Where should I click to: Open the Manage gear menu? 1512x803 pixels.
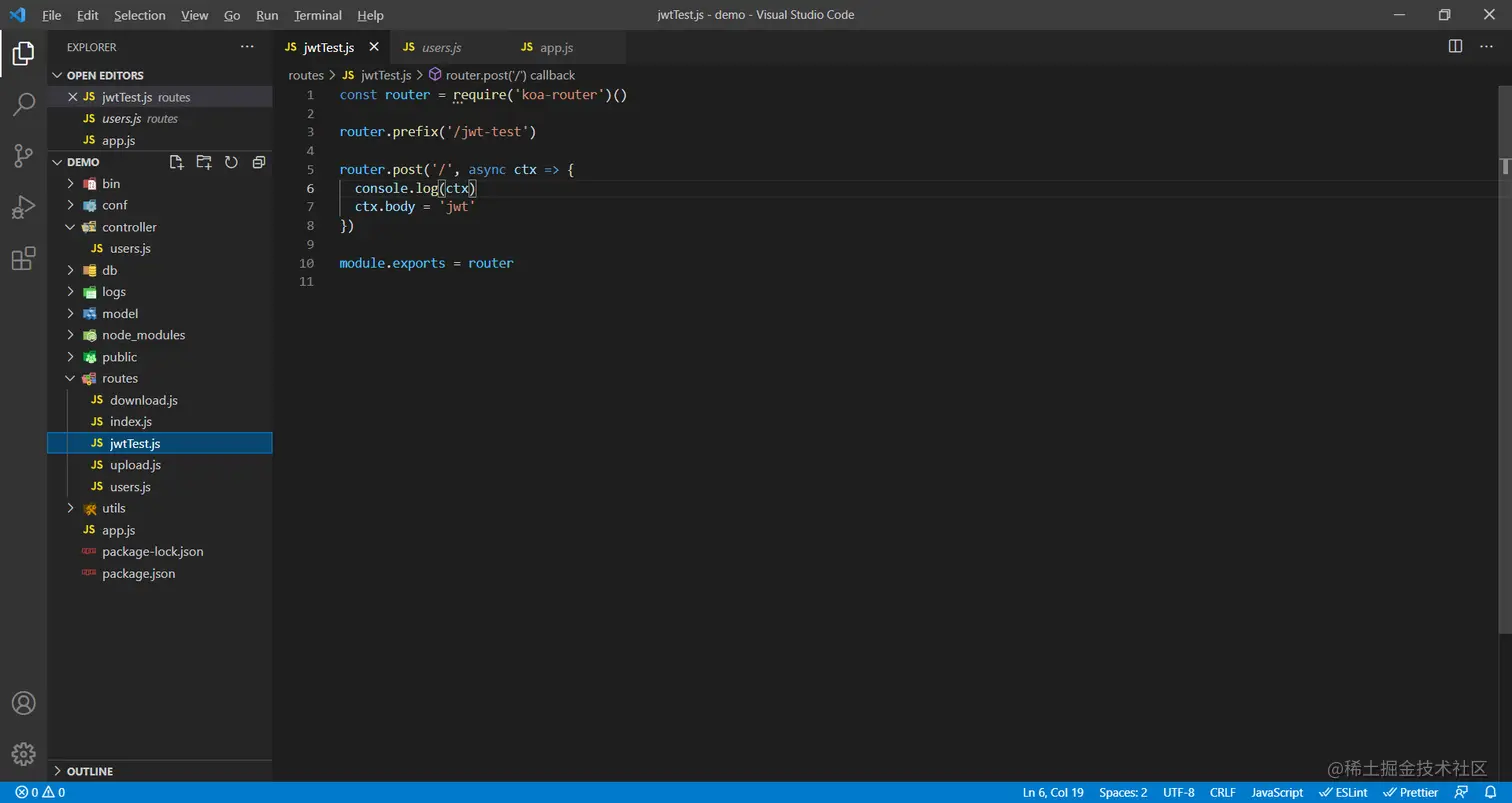click(23, 754)
